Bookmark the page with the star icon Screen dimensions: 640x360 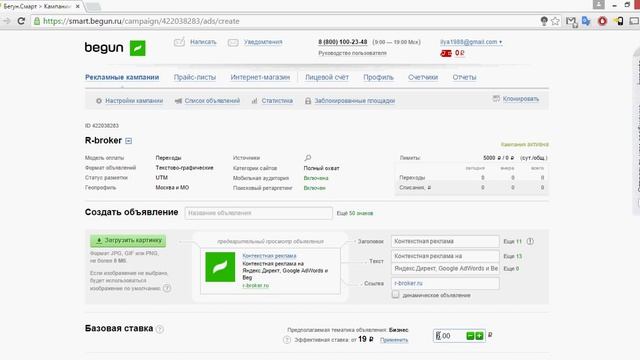point(555,21)
